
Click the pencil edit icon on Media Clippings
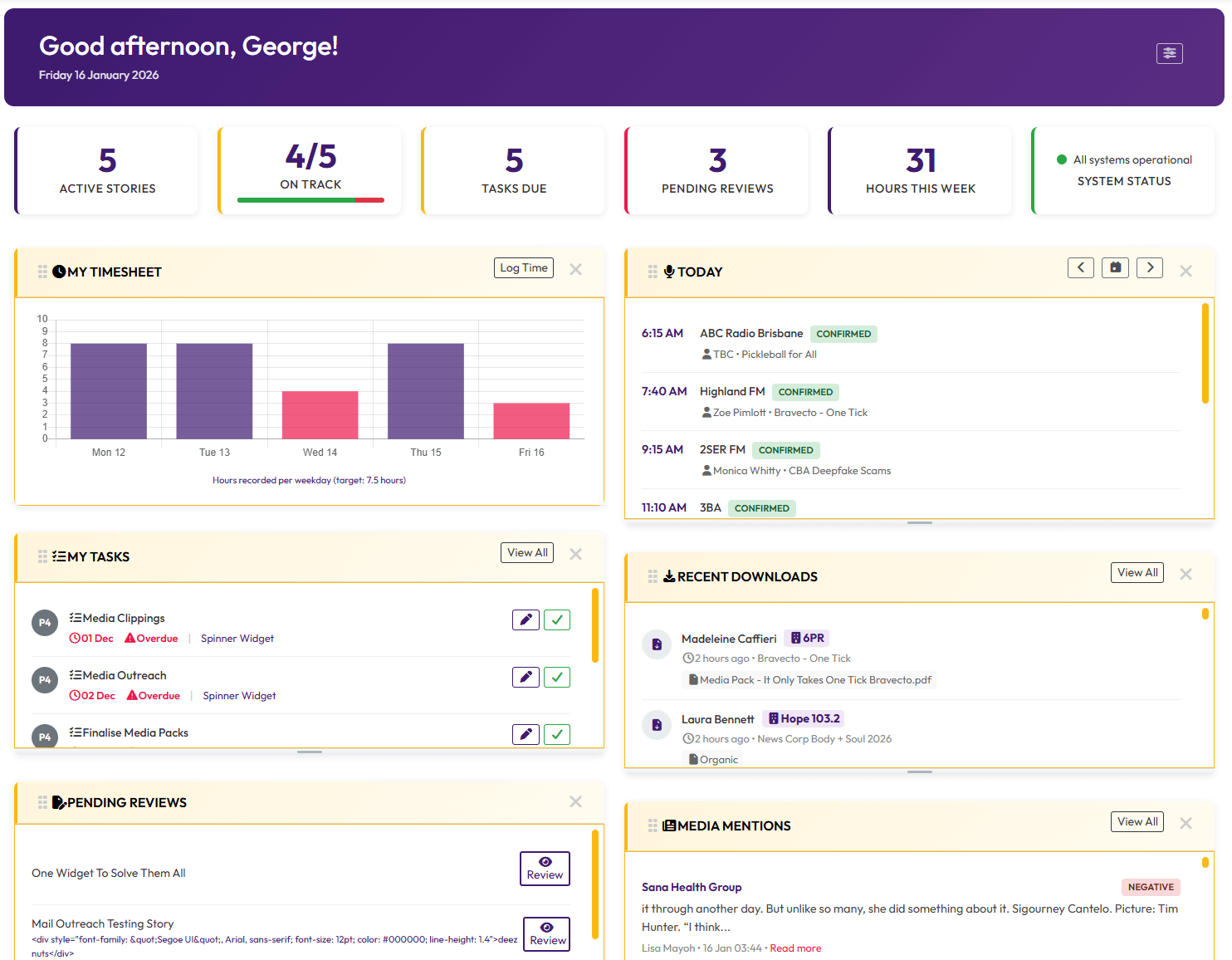(x=526, y=620)
